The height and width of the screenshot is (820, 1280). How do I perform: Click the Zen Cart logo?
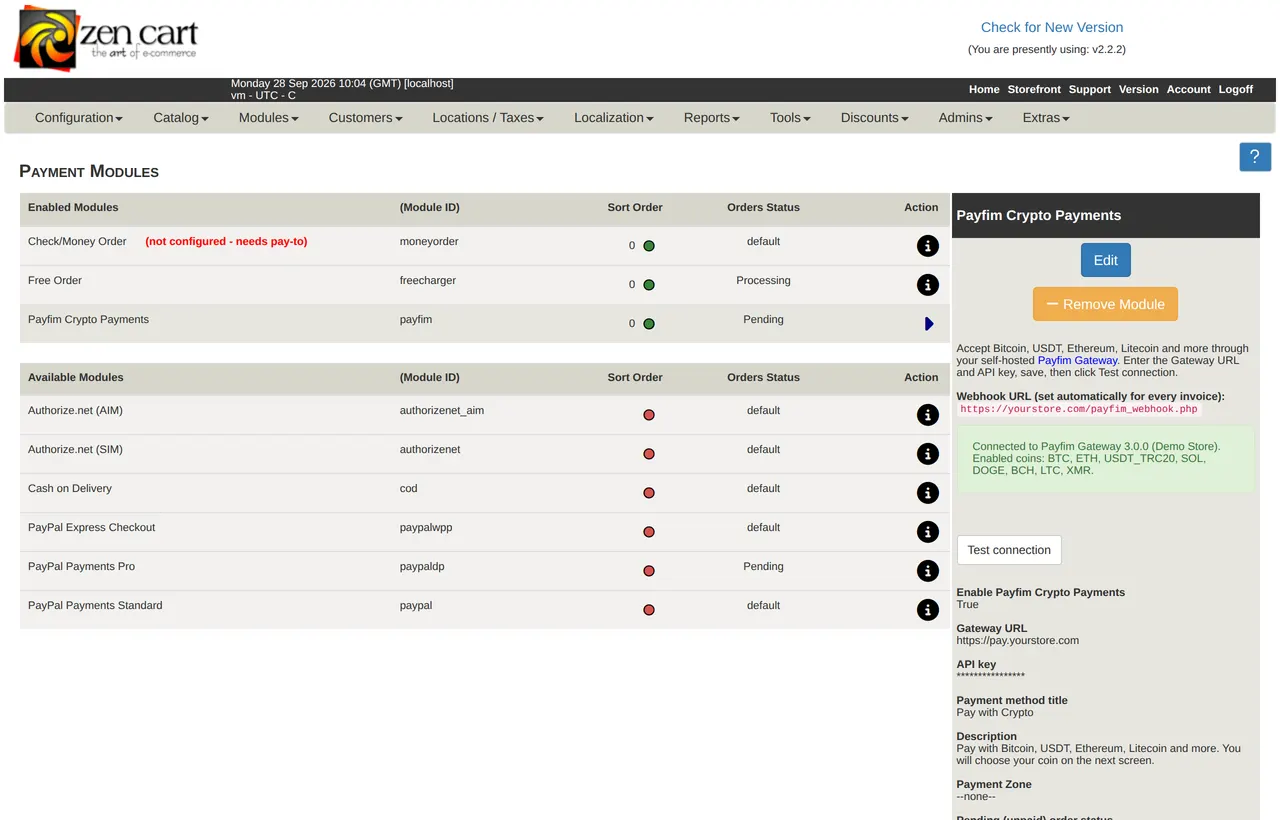coord(105,38)
